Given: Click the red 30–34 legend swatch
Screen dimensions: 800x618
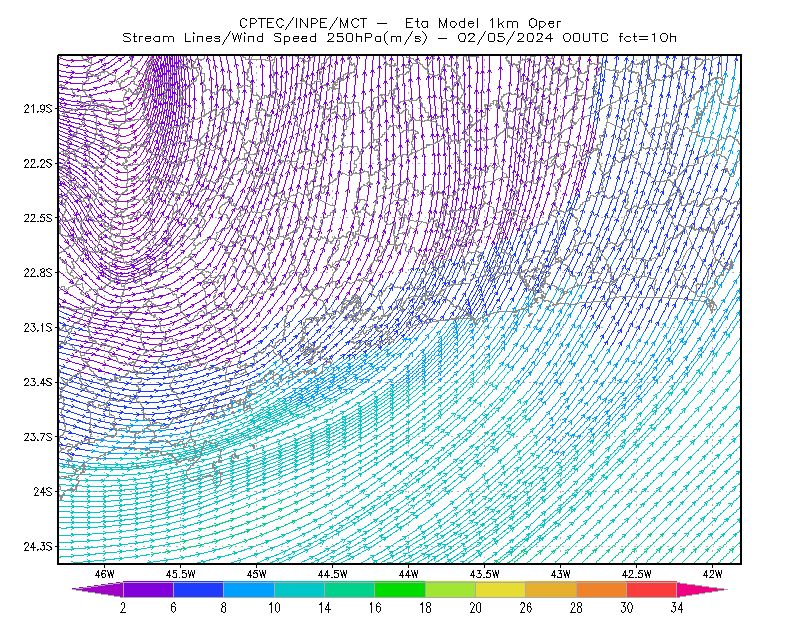Looking at the screenshot, I should coord(652,589).
